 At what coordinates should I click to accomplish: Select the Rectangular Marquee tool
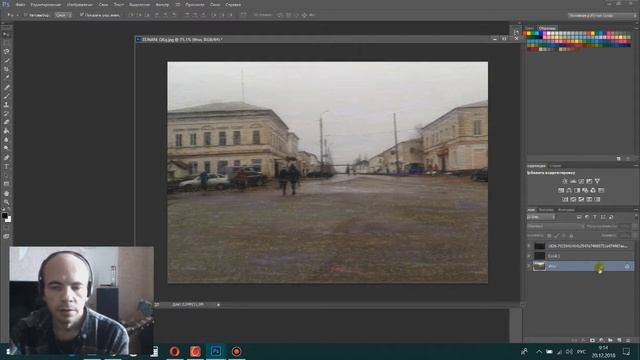7,43
